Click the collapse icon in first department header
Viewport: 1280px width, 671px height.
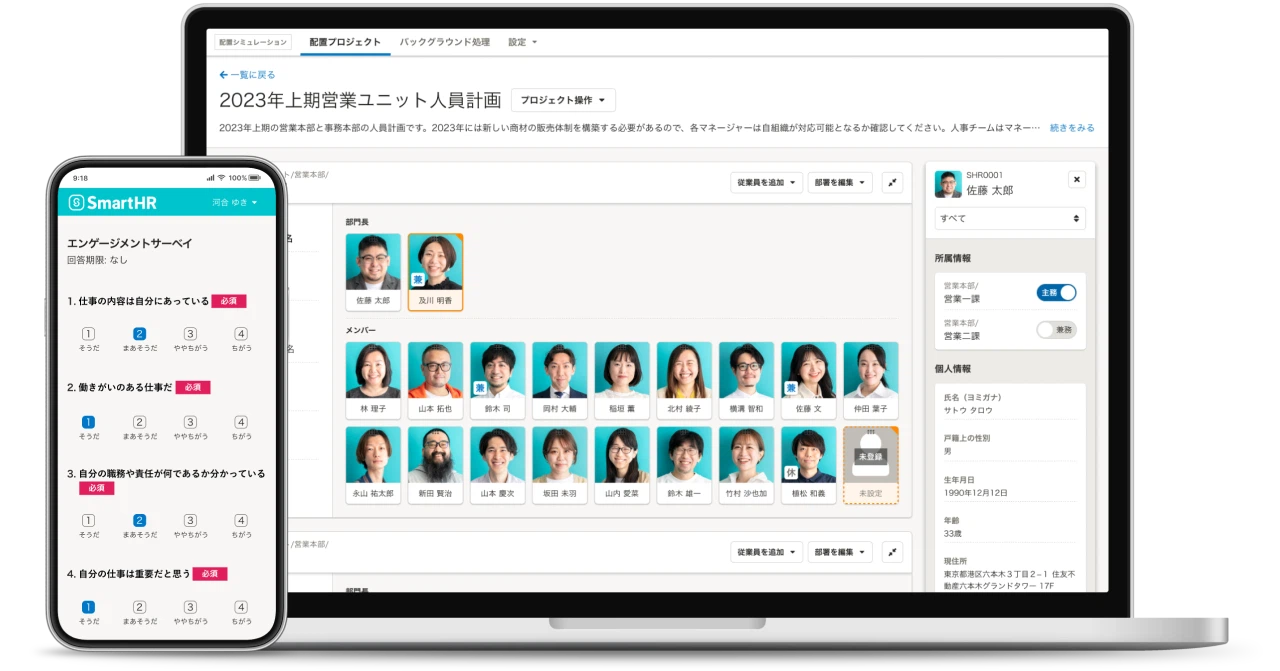[892, 183]
